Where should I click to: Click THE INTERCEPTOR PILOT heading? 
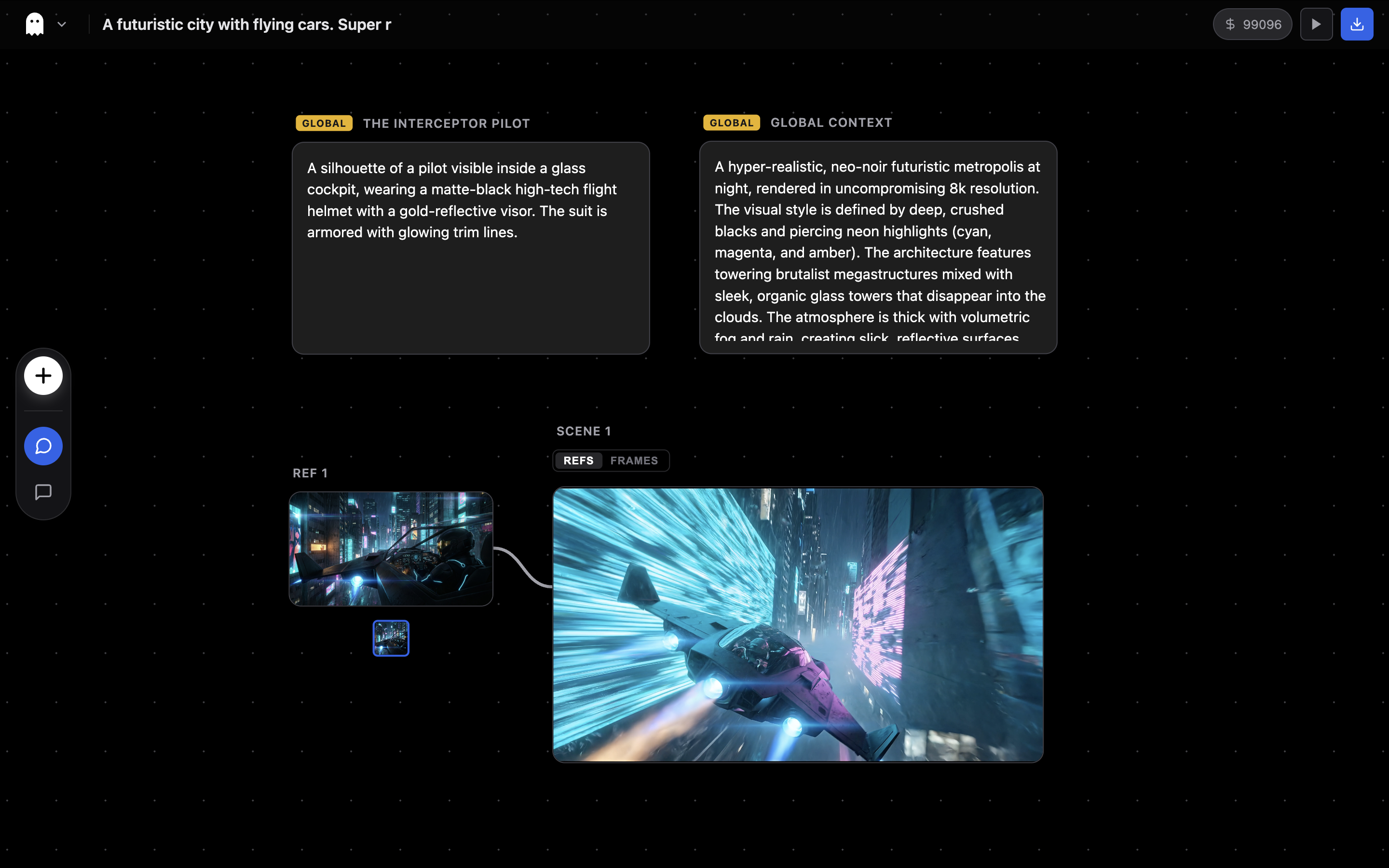coord(446,123)
